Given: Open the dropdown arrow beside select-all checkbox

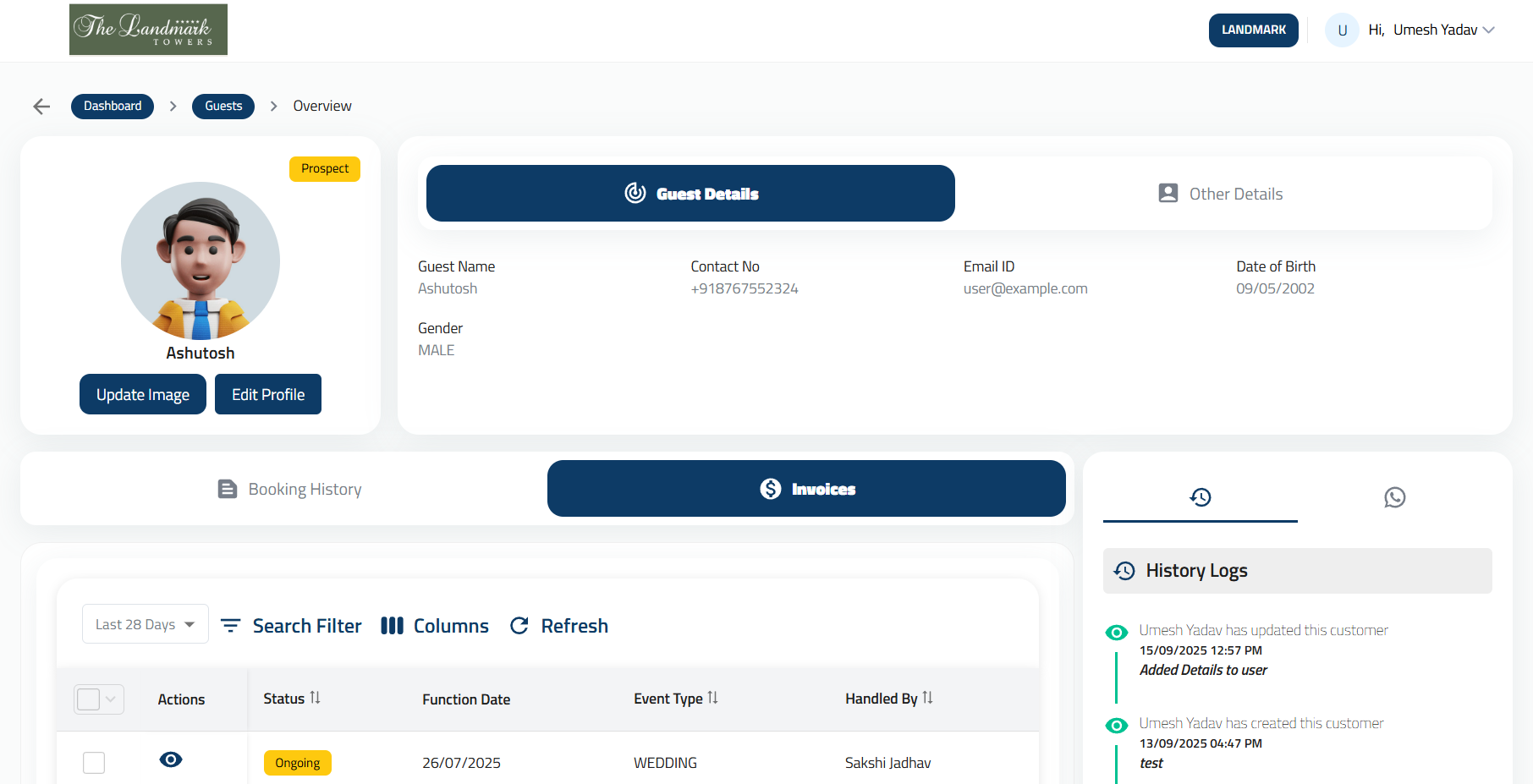Looking at the screenshot, I should (109, 699).
